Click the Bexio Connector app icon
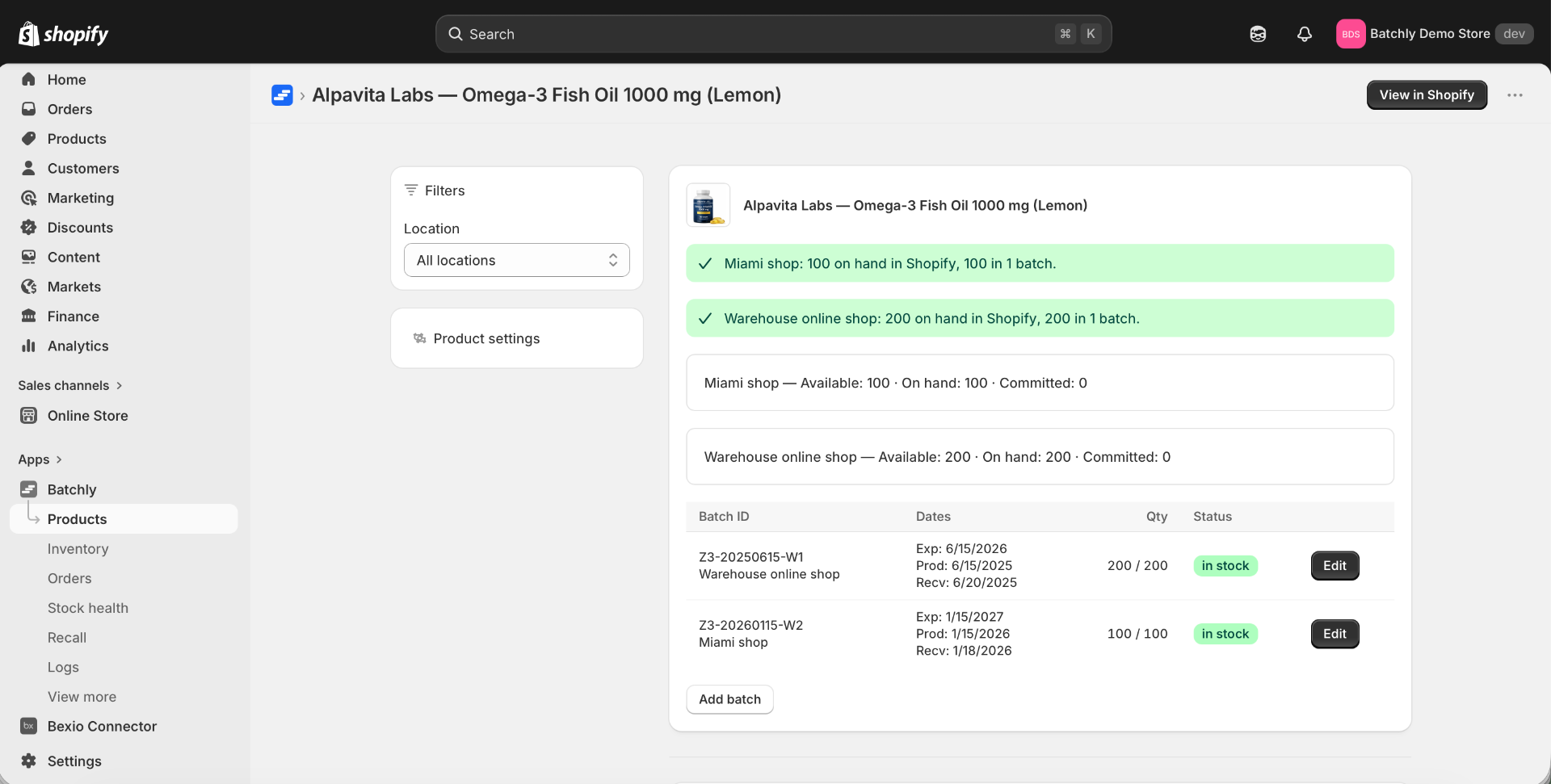Viewport: 1551px width, 784px height. (x=29, y=726)
